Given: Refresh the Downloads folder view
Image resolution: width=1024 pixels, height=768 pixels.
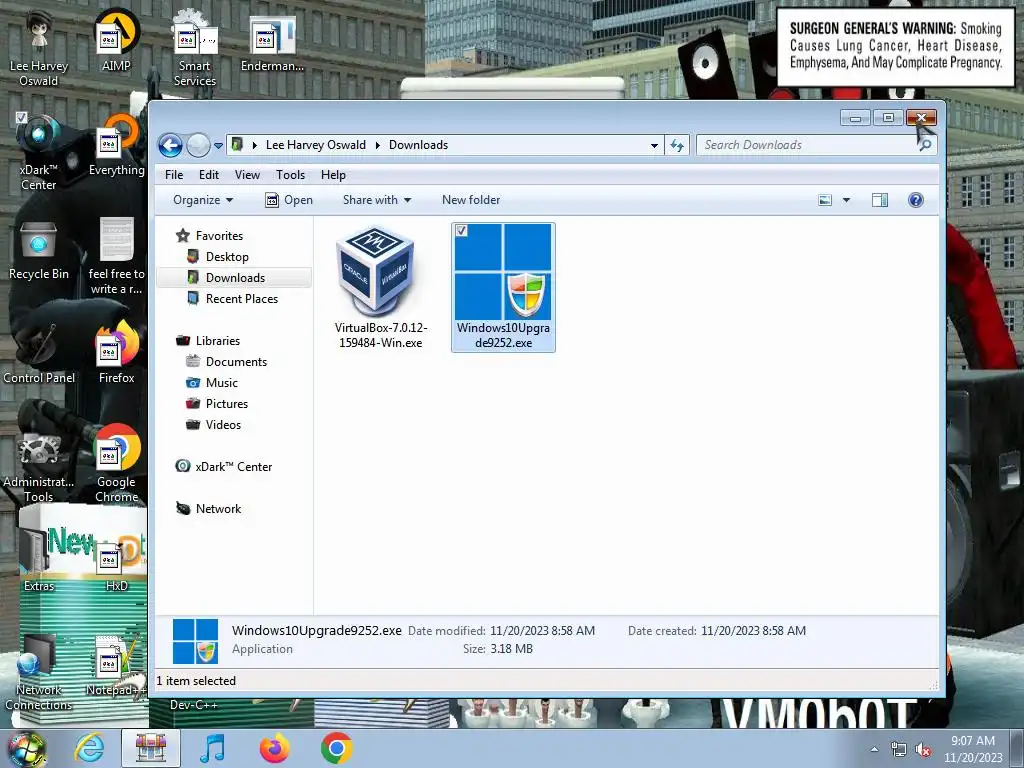Looking at the screenshot, I should click(677, 146).
